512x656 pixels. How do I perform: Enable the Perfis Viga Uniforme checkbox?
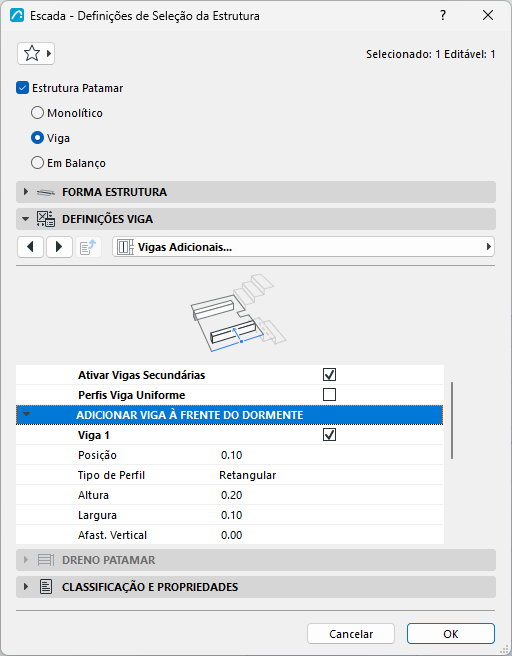pyautogui.click(x=329, y=395)
